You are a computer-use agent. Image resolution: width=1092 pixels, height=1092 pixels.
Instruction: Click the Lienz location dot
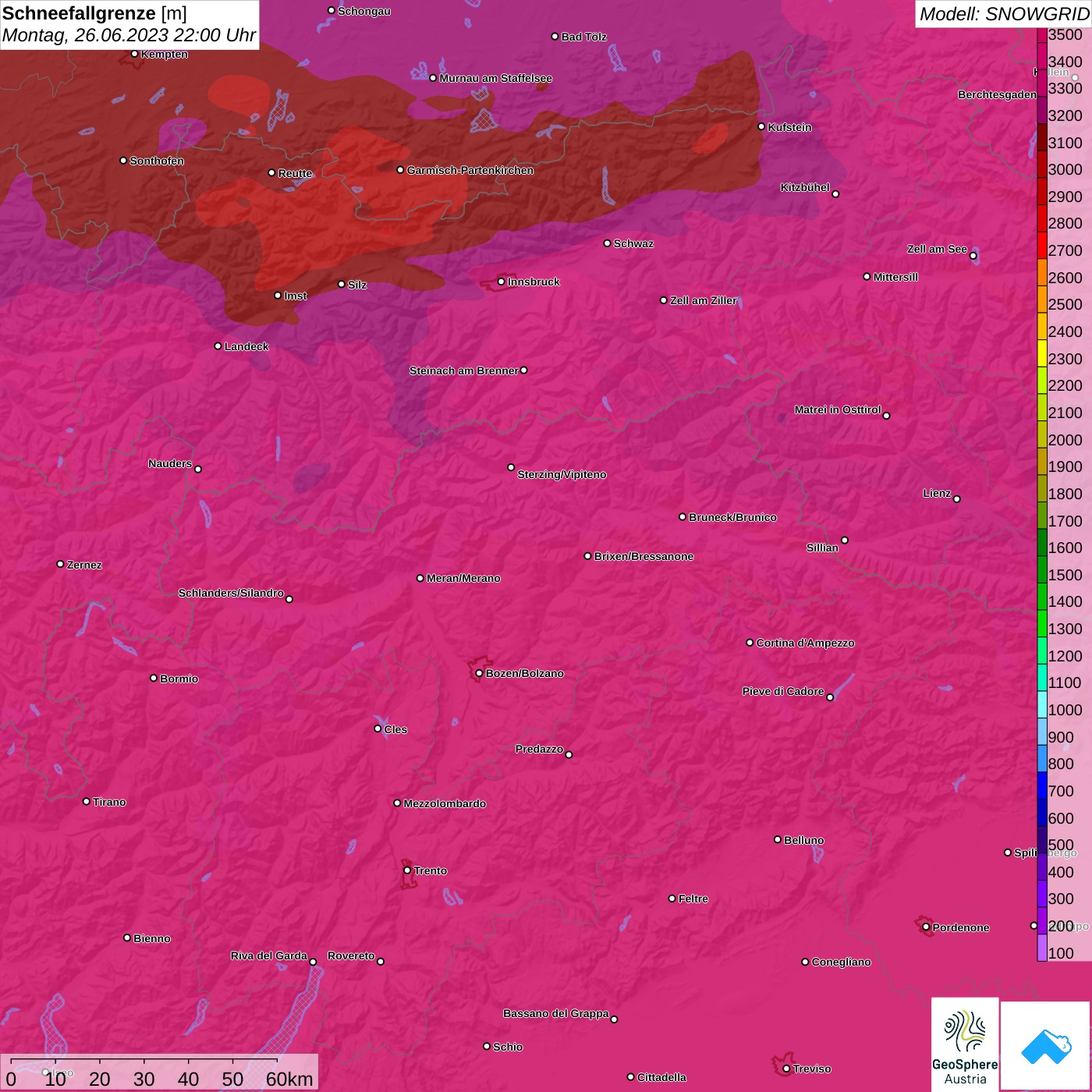click(957, 499)
